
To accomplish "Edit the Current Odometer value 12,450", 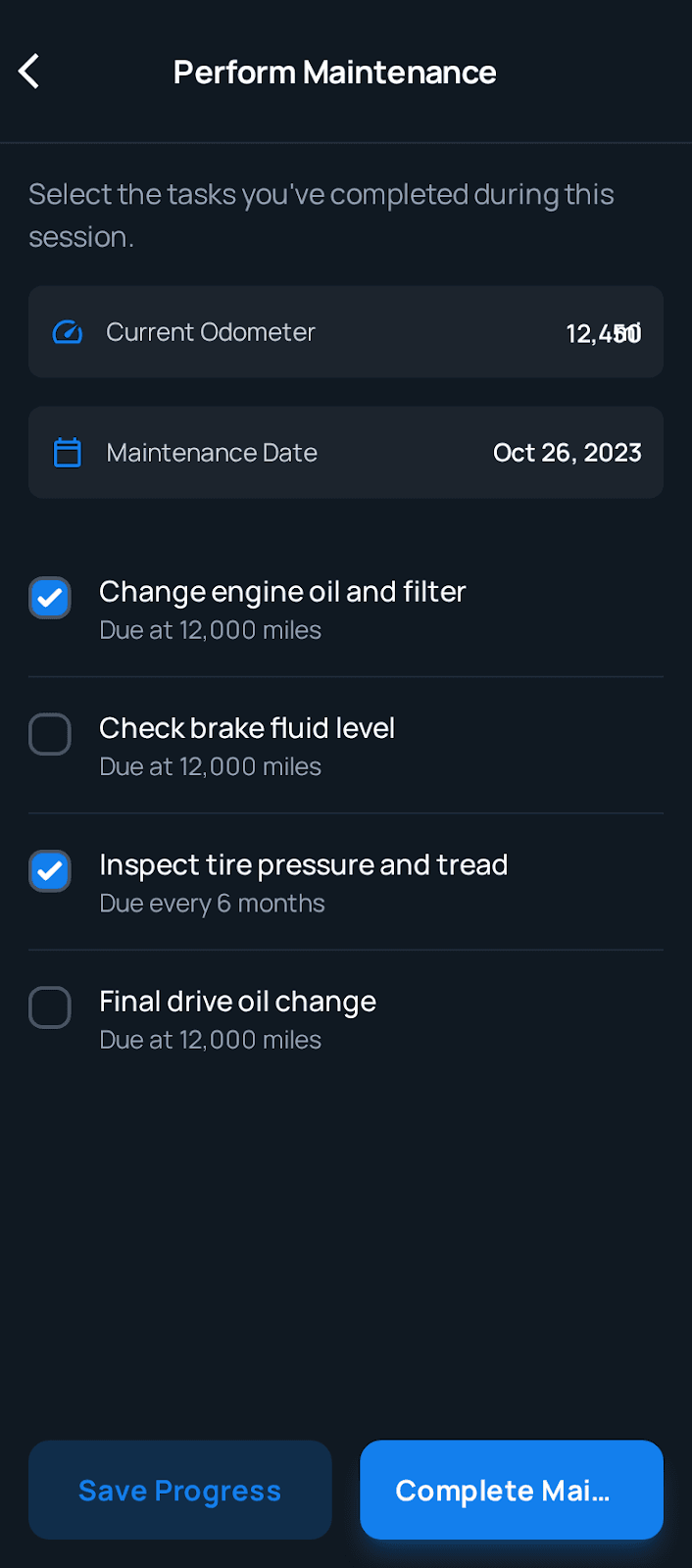I will [x=603, y=332].
